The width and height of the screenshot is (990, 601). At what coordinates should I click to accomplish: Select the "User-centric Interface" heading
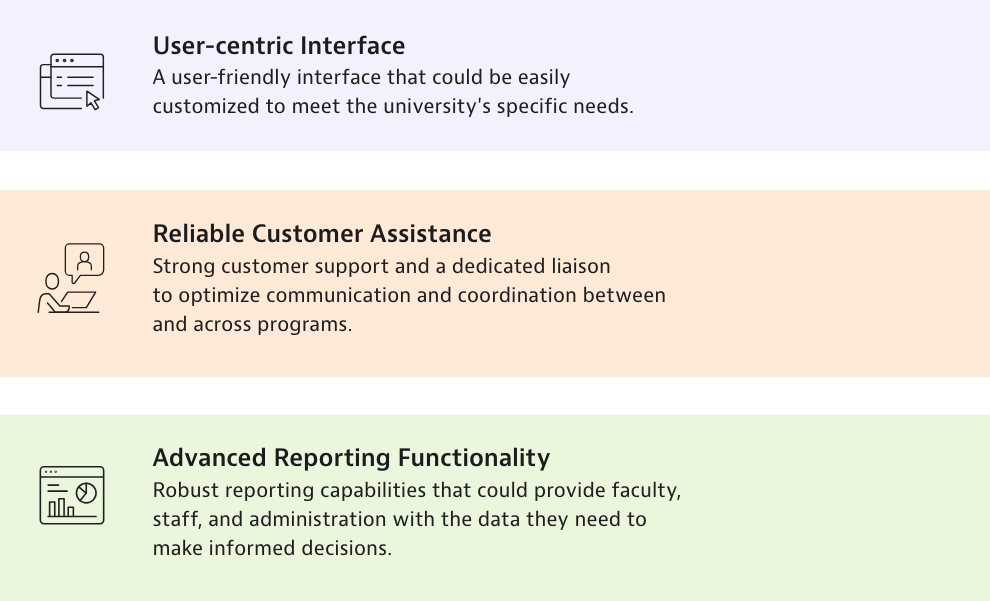(279, 46)
